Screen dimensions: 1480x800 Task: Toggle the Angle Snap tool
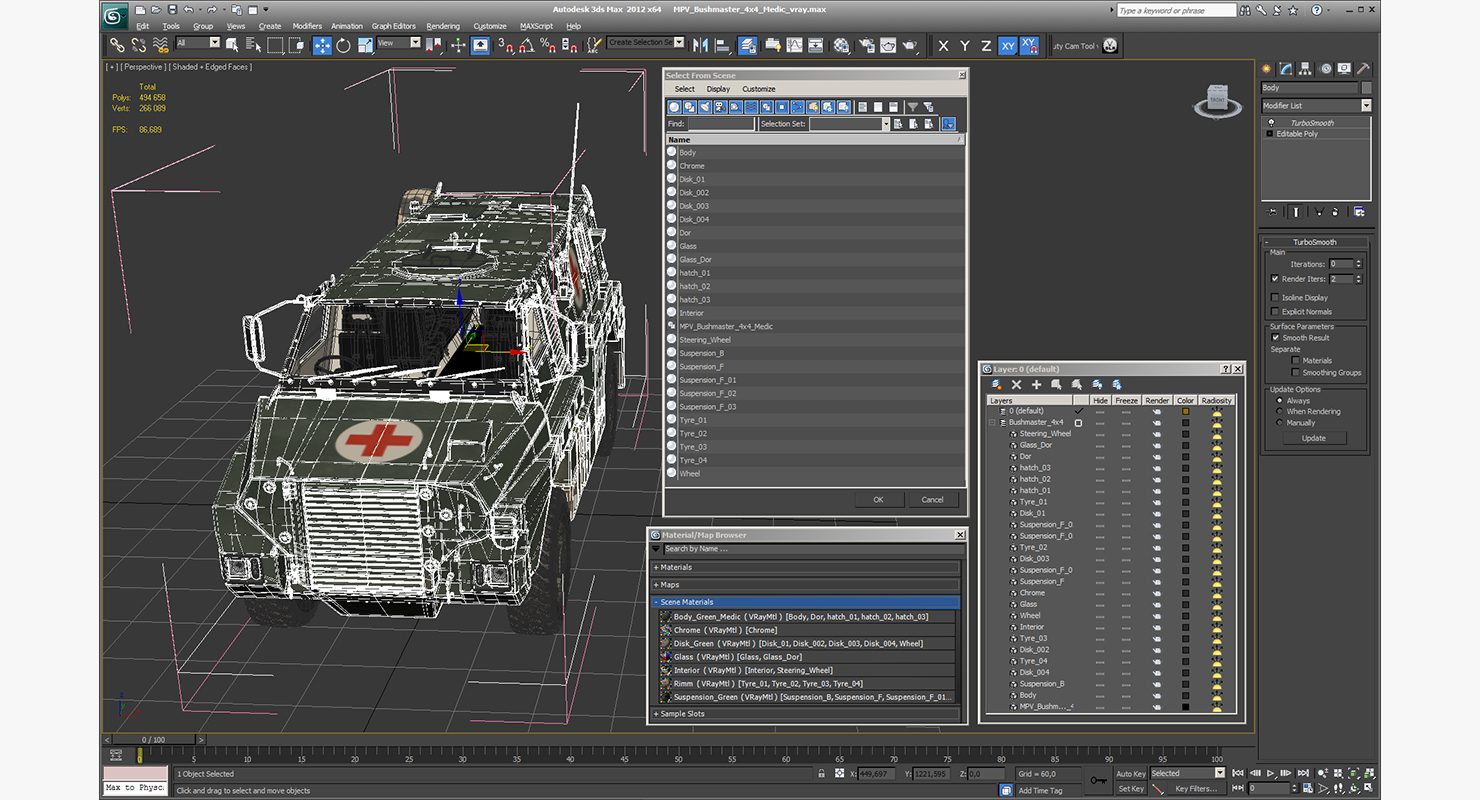coord(527,45)
